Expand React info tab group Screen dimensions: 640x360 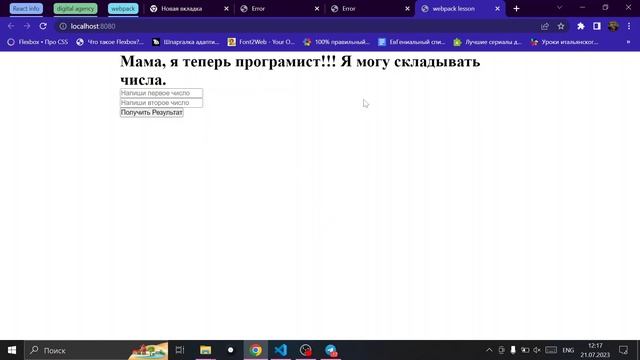(26, 9)
